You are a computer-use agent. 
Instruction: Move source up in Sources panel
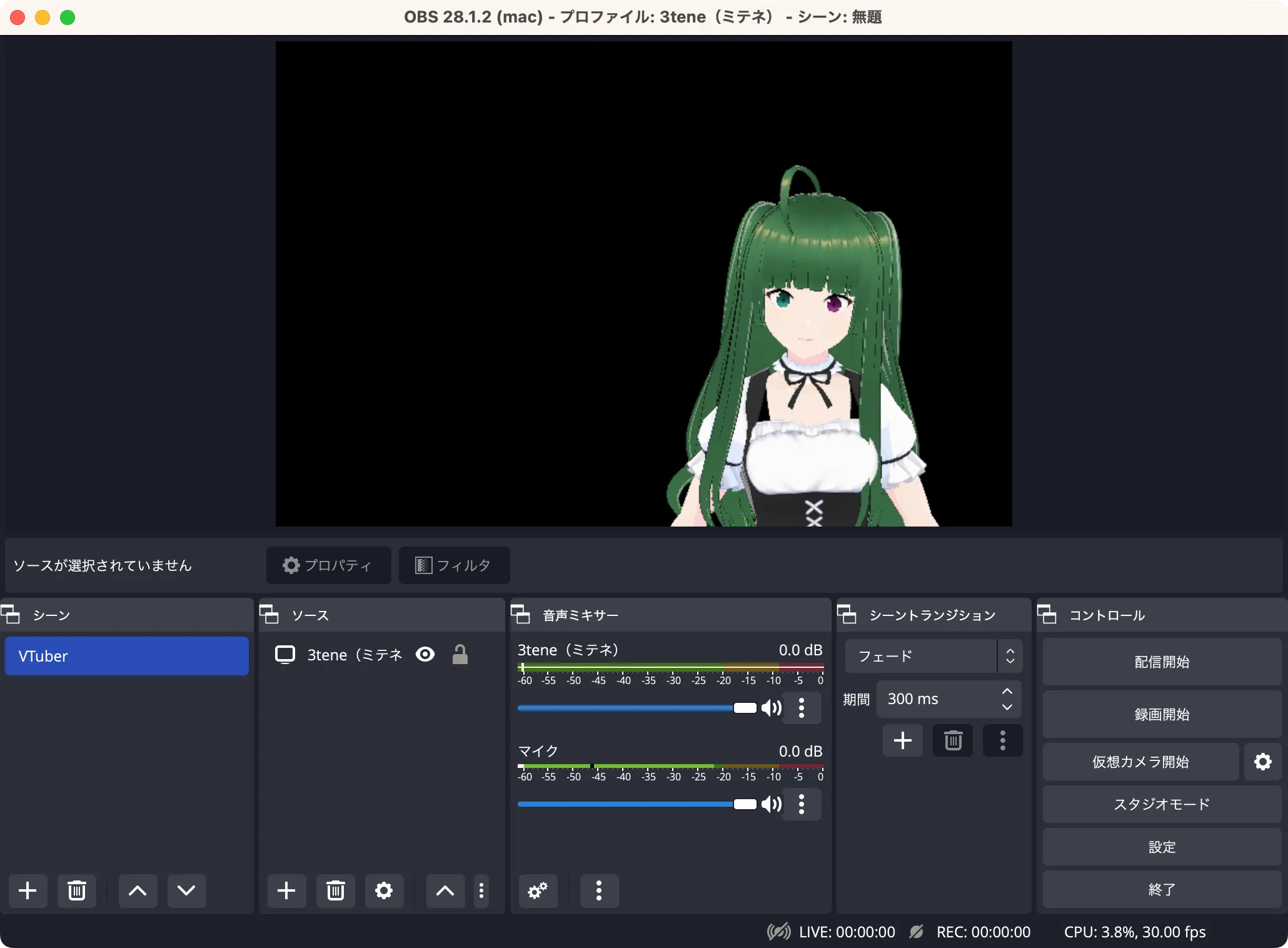coord(445,890)
